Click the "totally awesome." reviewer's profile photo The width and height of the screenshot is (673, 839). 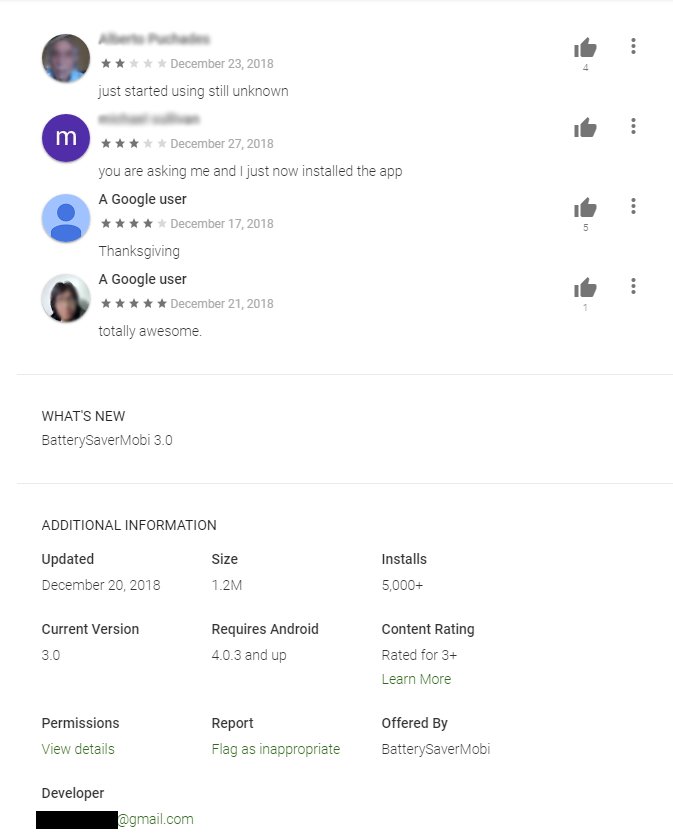(x=66, y=298)
